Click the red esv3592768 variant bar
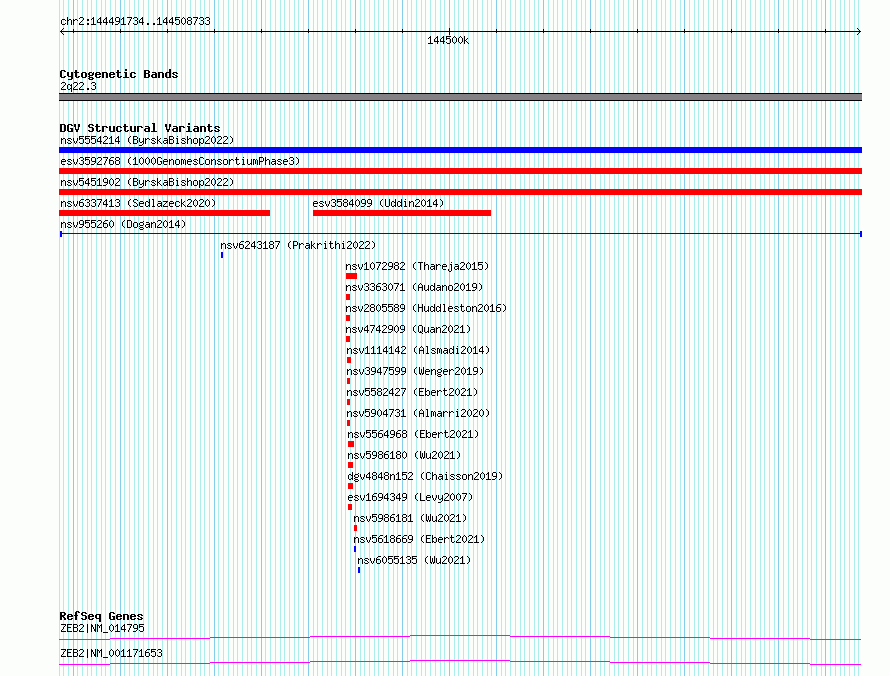This screenshot has height=676, width=890. pyautogui.click(x=460, y=171)
